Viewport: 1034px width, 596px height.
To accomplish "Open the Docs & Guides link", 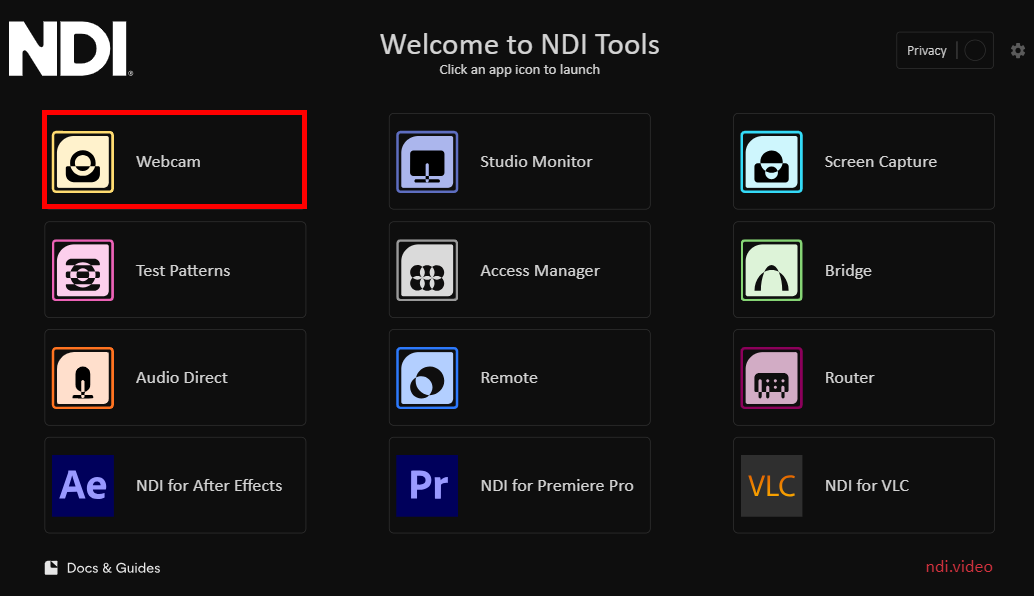I will point(113,568).
